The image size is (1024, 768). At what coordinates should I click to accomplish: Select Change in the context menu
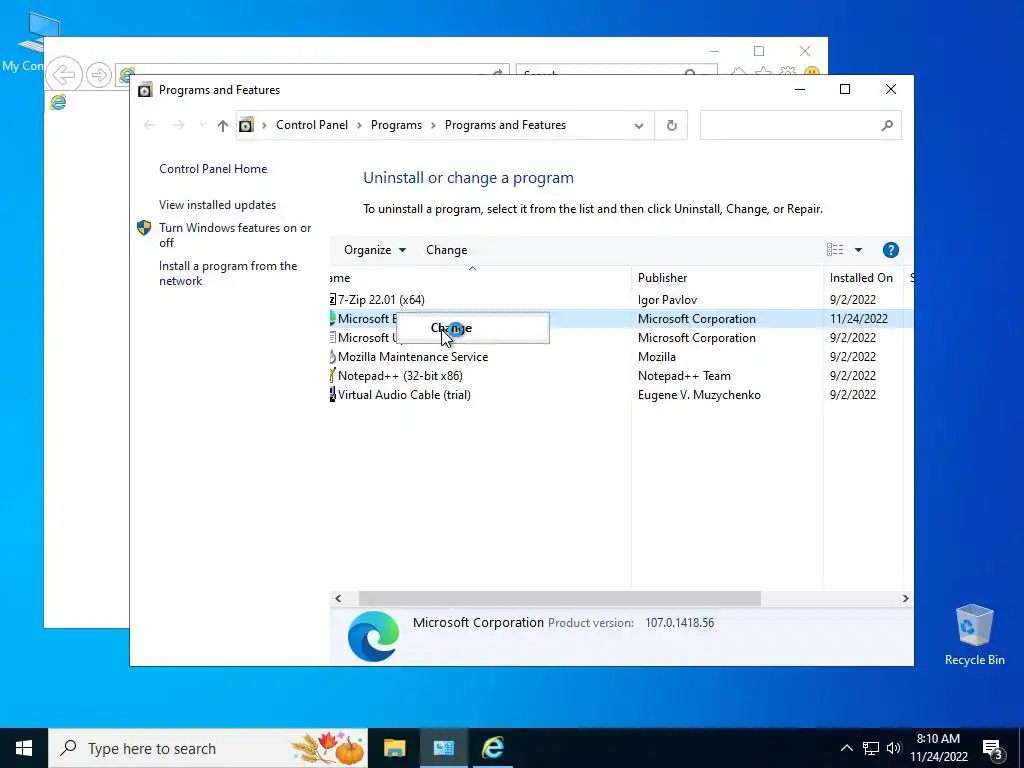coord(472,328)
